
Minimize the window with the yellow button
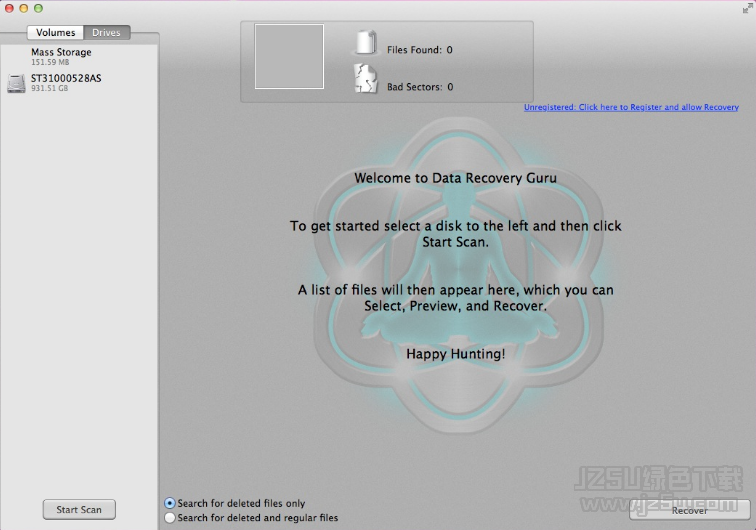click(24, 8)
